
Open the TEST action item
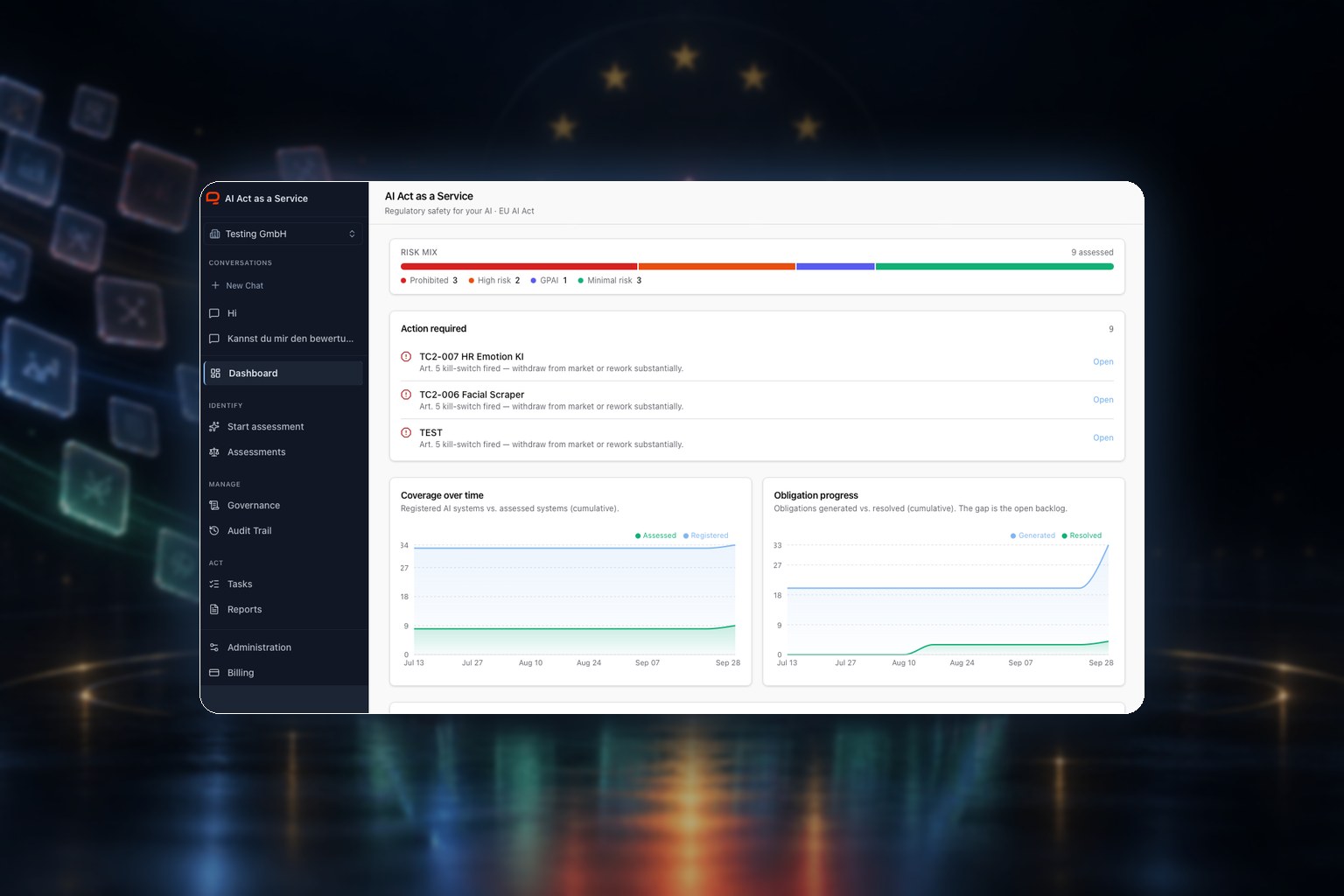pyautogui.click(x=1103, y=438)
